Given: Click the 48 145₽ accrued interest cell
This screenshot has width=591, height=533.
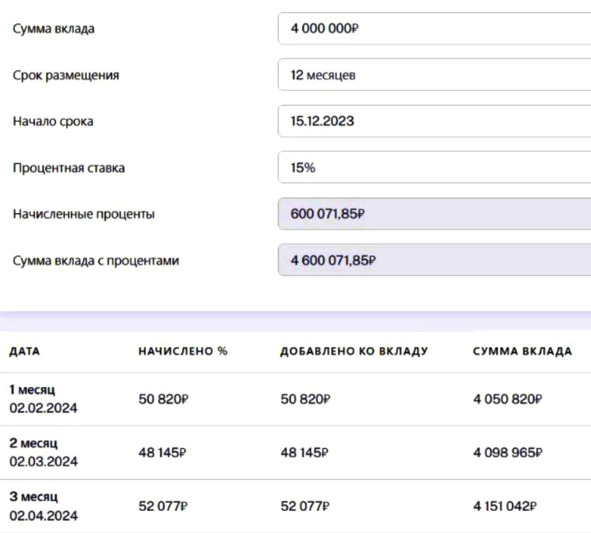Looking at the screenshot, I should (162, 453).
